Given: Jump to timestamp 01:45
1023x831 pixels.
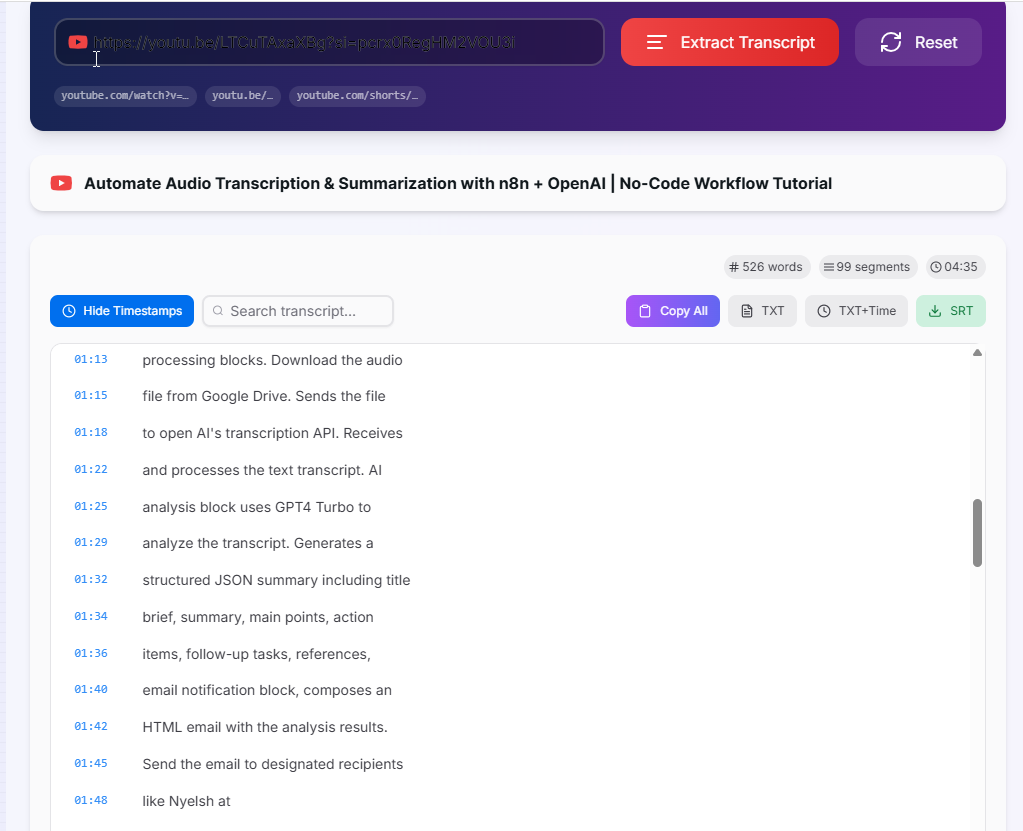Looking at the screenshot, I should point(91,763).
